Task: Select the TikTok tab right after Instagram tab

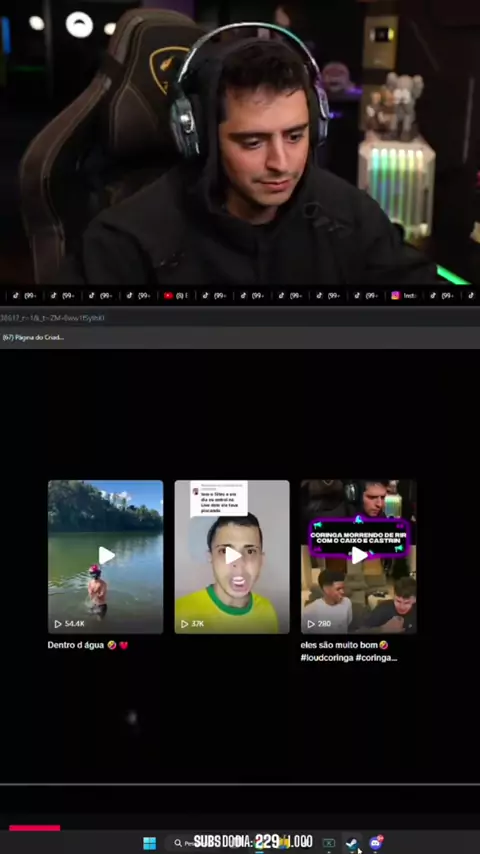Action: pyautogui.click(x=442, y=296)
